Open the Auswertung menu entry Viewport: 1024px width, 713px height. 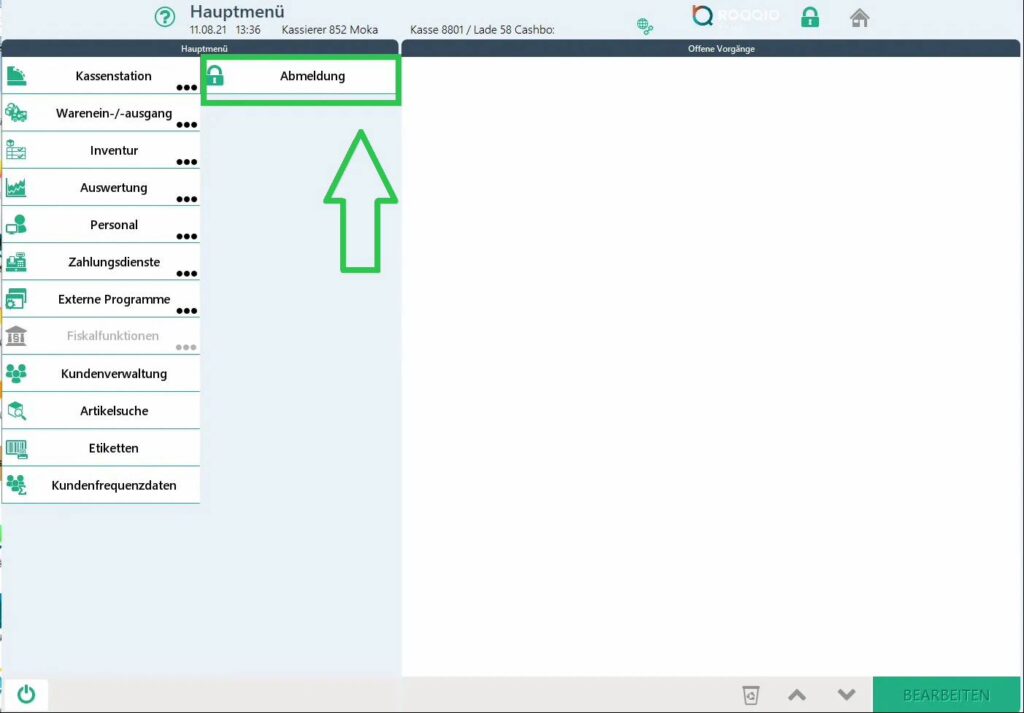coord(113,188)
